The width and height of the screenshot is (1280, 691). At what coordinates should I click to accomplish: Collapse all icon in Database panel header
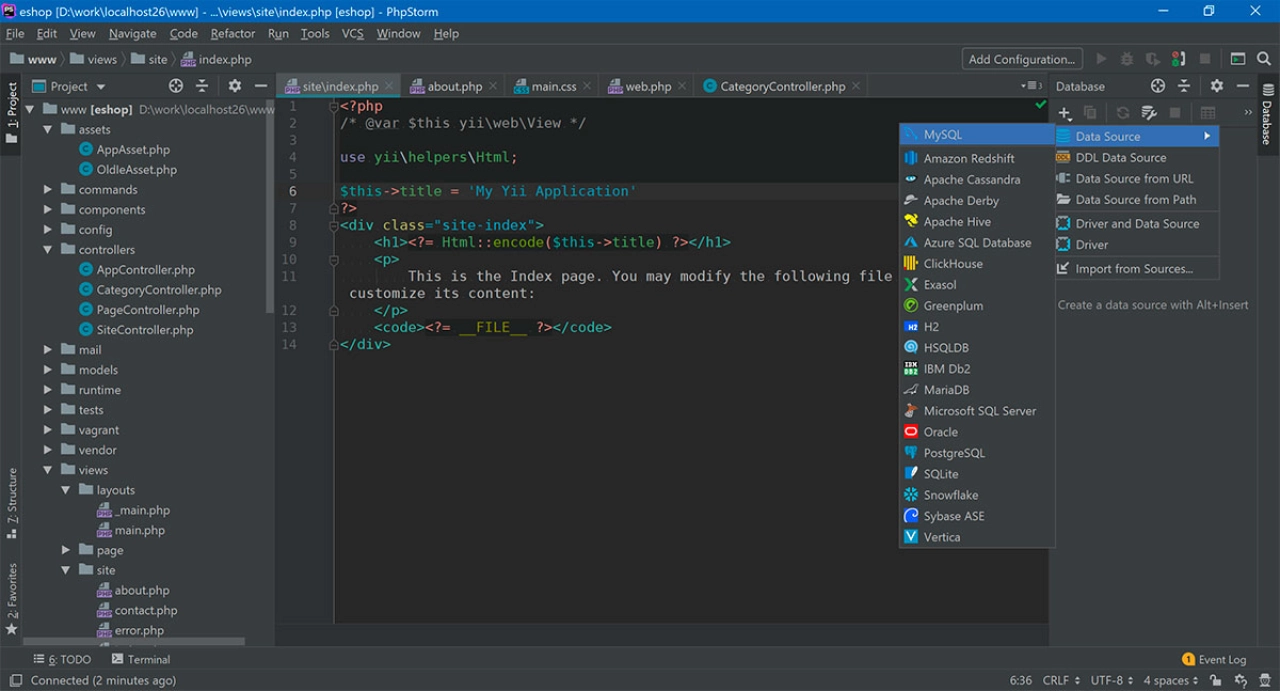tap(1184, 86)
